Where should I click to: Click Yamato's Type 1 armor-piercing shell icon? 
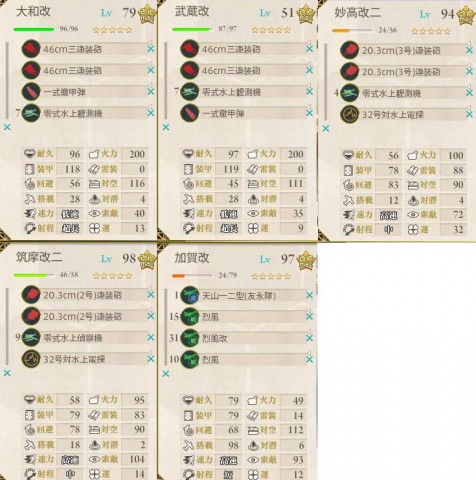pos(31,92)
